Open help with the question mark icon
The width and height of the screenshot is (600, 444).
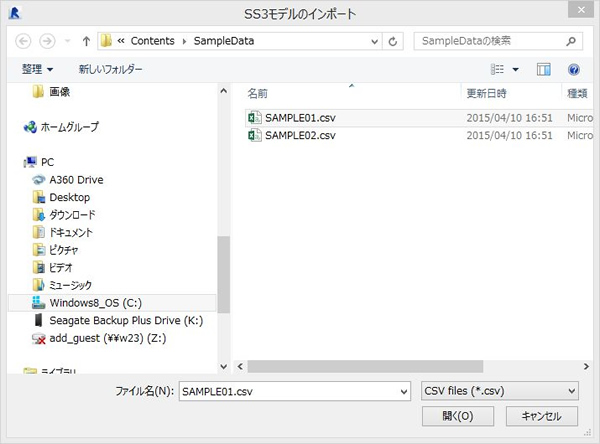(574, 69)
